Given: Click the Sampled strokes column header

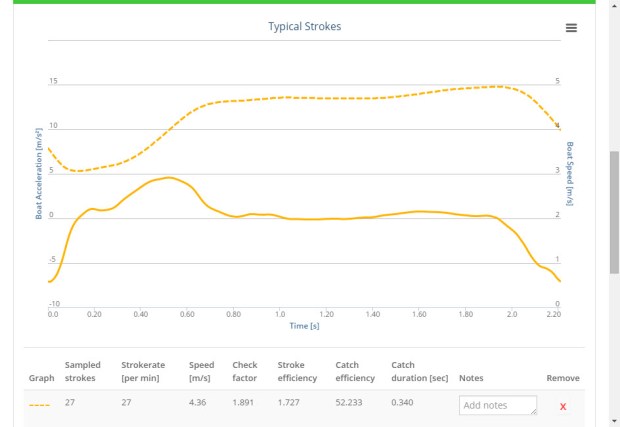Looking at the screenshot, I should click(82, 372).
